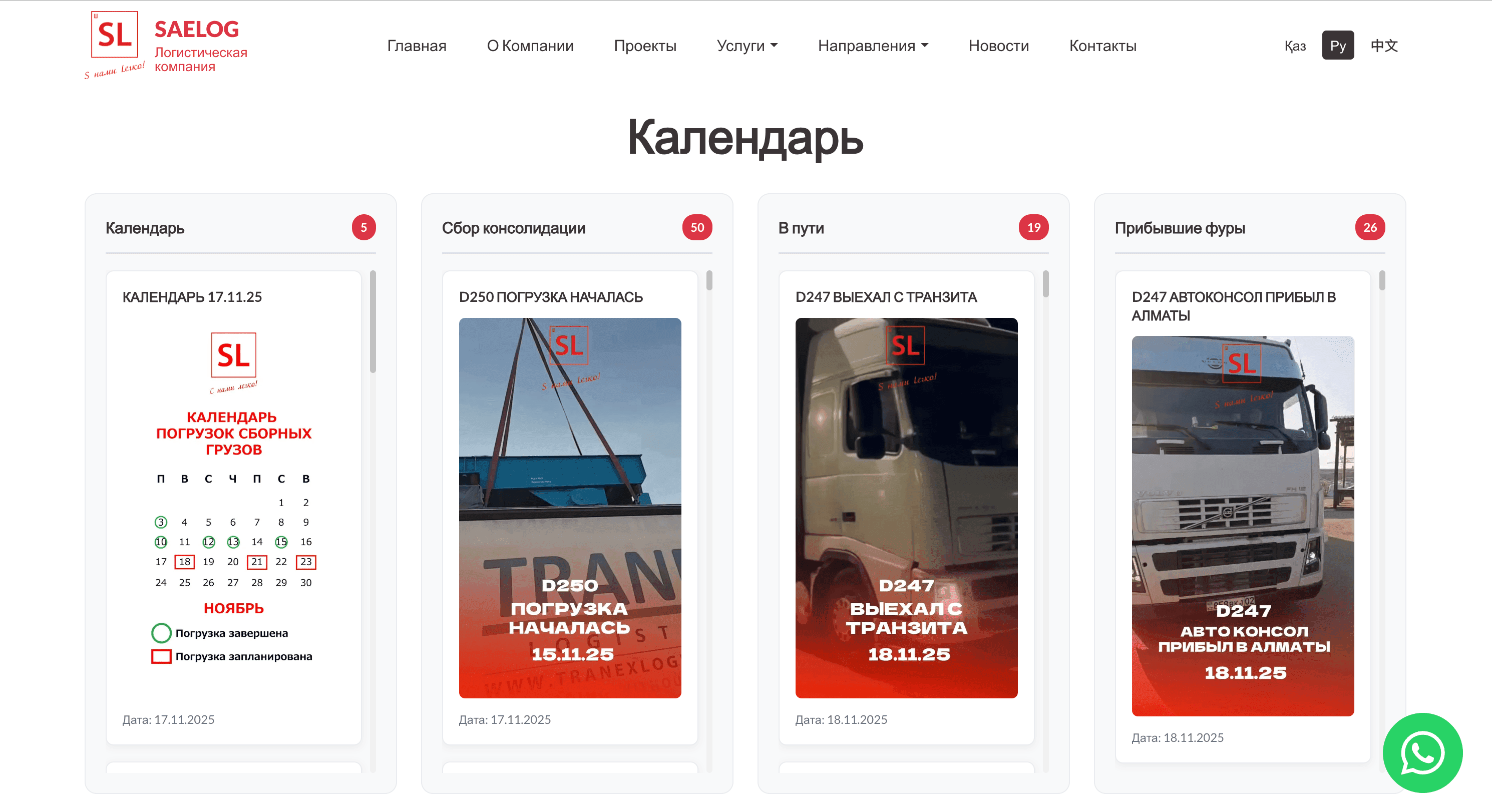Open the Контакты page
Image resolution: width=1492 pixels, height=812 pixels.
pos(1103,45)
